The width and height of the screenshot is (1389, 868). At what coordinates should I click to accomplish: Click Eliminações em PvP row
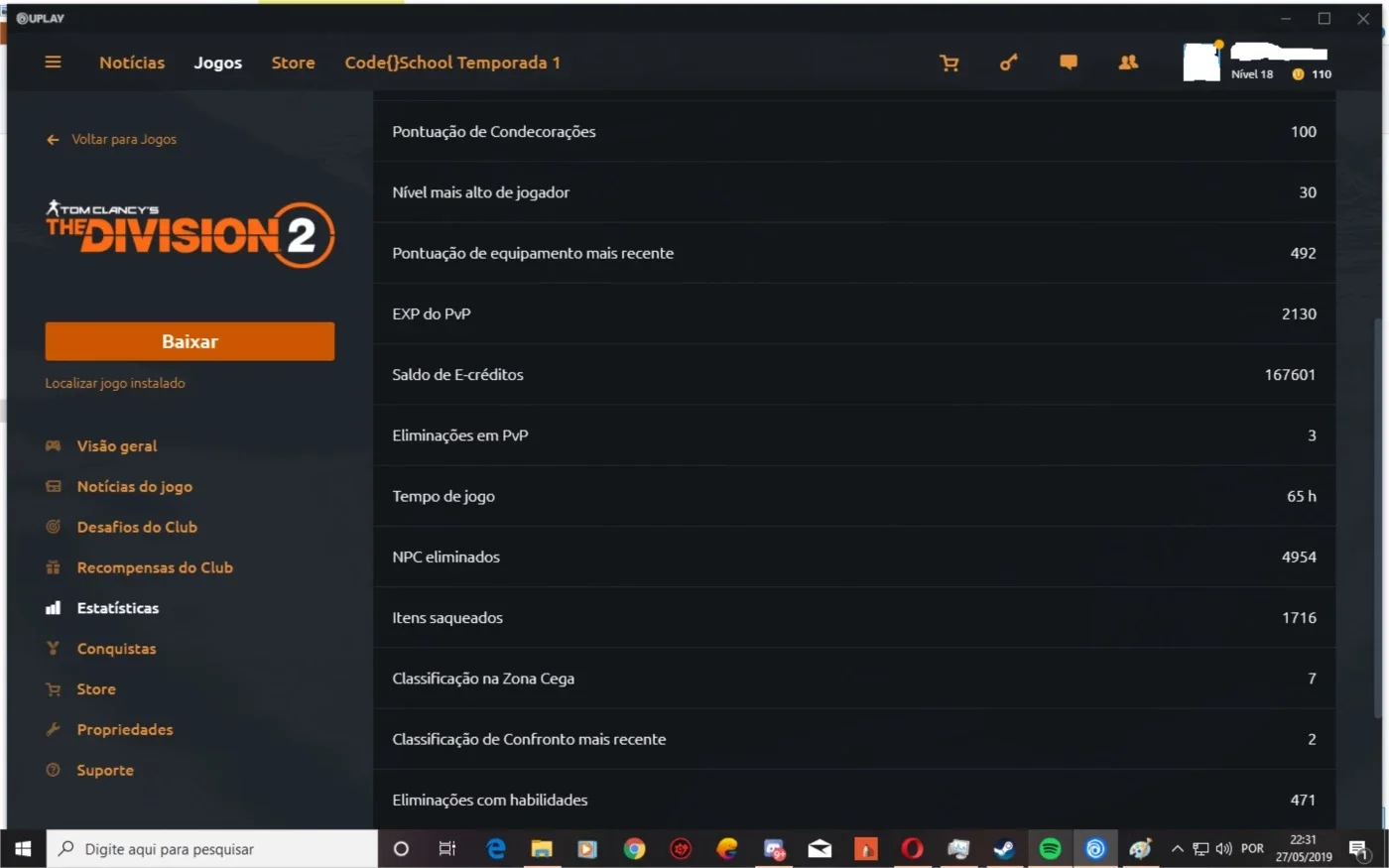[x=854, y=435]
